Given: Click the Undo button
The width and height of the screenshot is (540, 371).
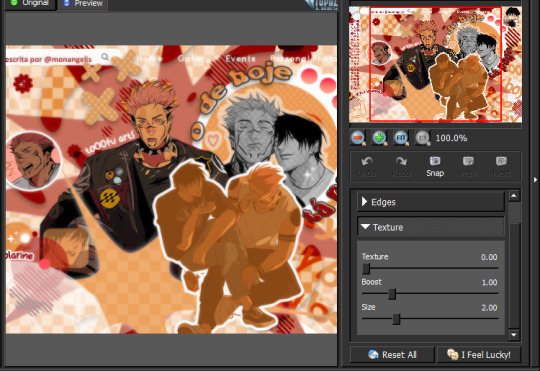Looking at the screenshot, I should click(367, 167).
